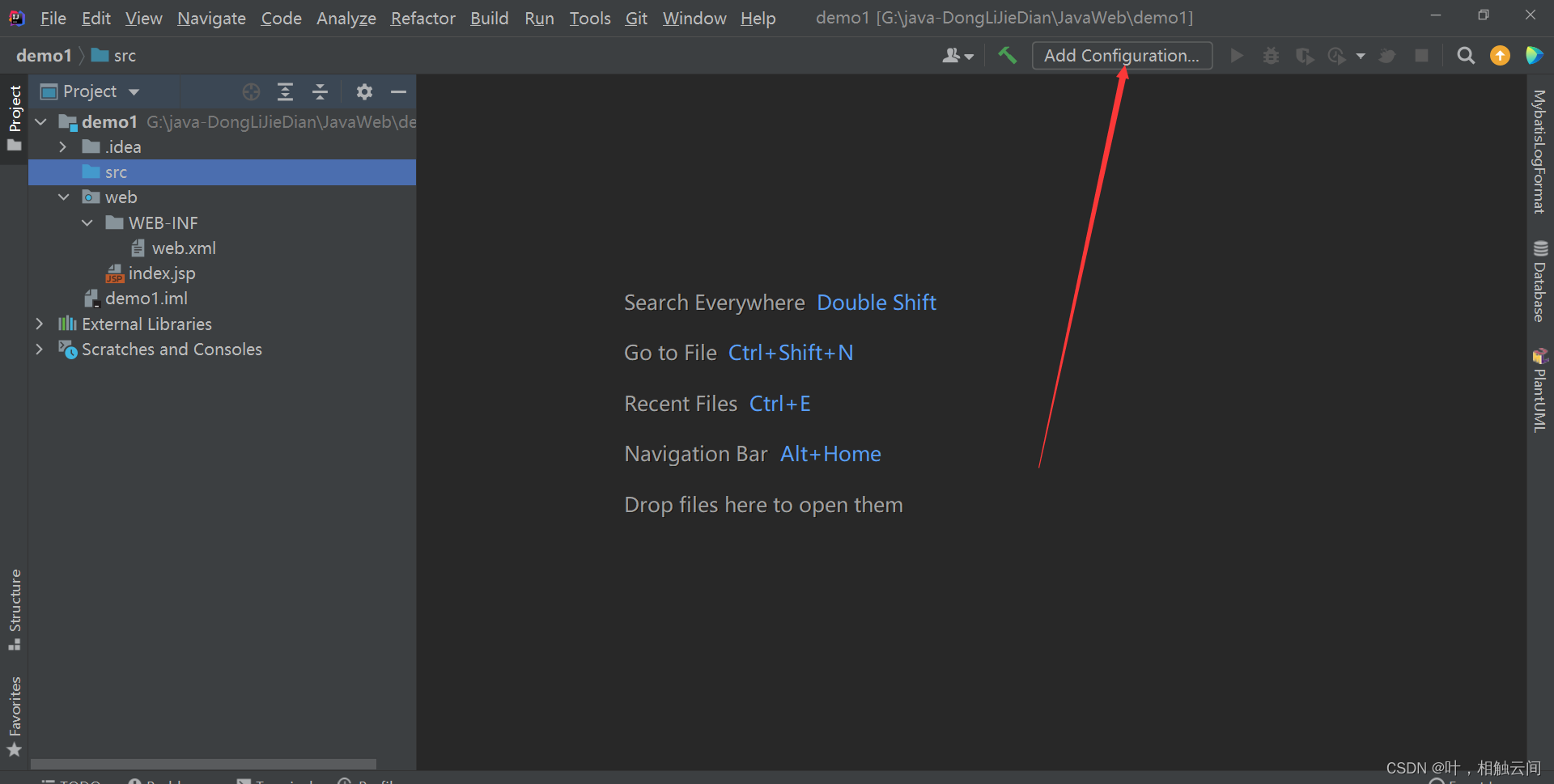Viewport: 1554px width, 784px height.
Task: Open Search Everywhere magnifier icon
Action: (1466, 55)
